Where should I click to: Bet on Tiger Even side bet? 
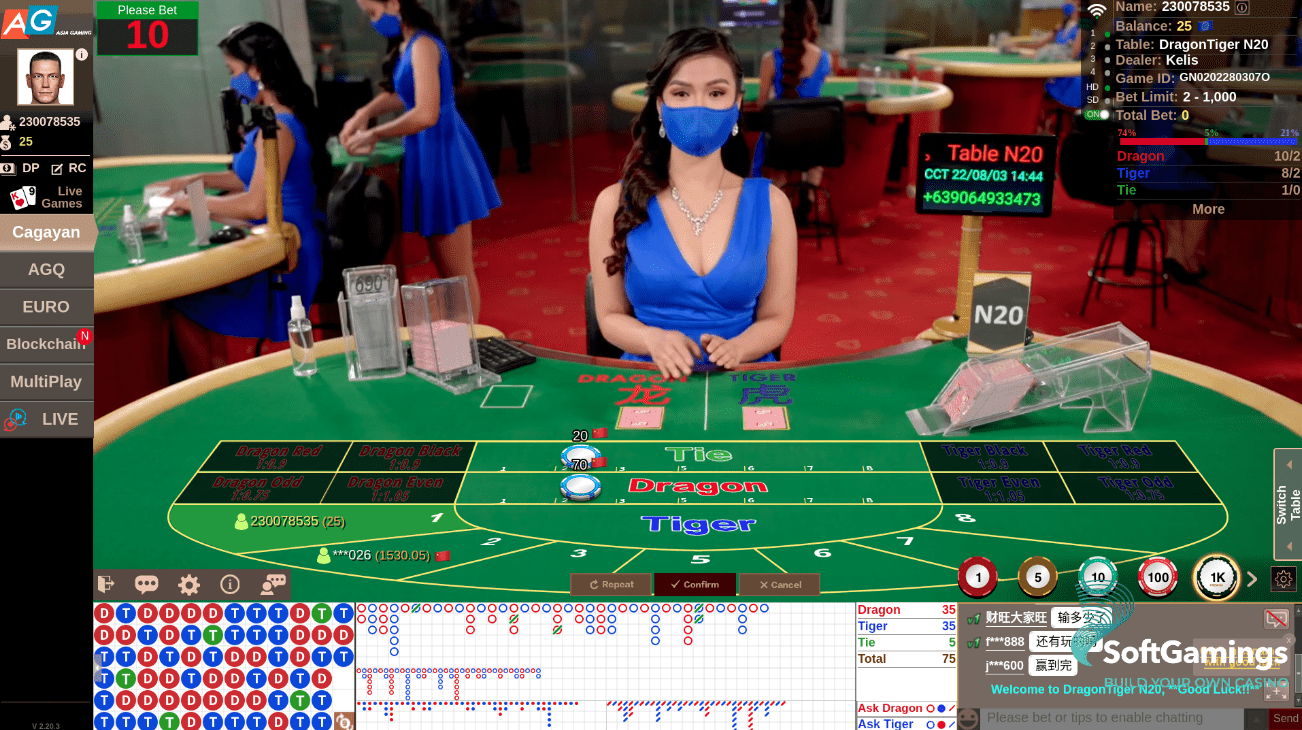998,488
